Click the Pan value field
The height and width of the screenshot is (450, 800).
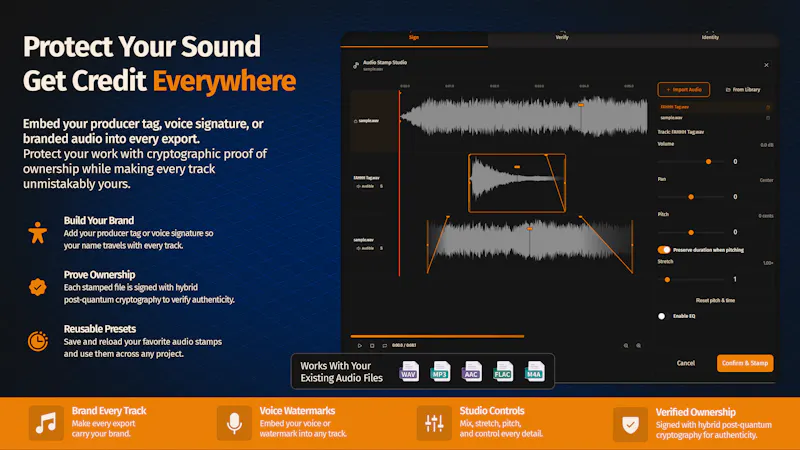(735, 197)
